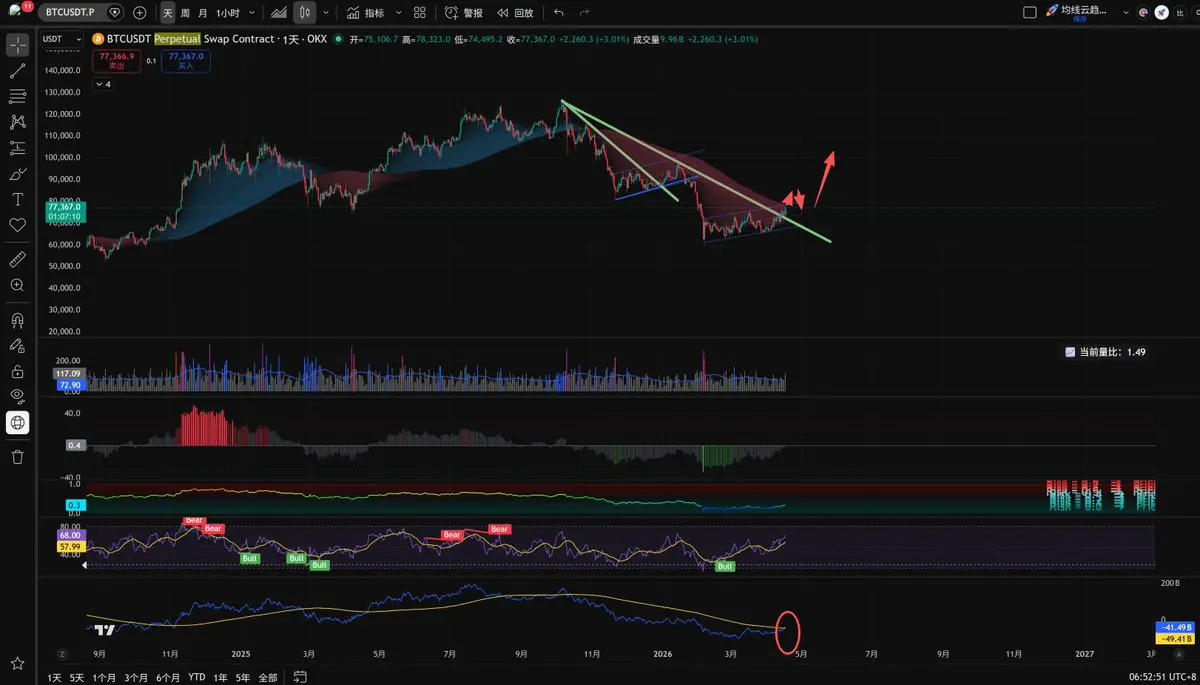Toggle magnet mode in left toolbar

coord(17,321)
